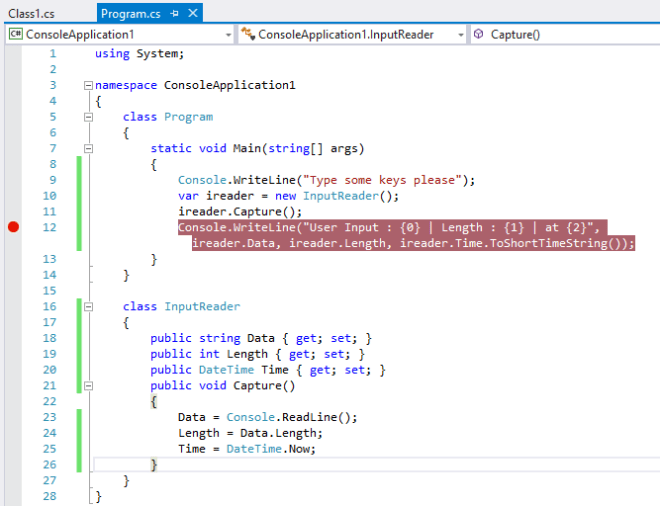Click the line 9 margin to set breakpoint
Image resolution: width=660 pixels, height=506 pixels.
[x=13, y=180]
